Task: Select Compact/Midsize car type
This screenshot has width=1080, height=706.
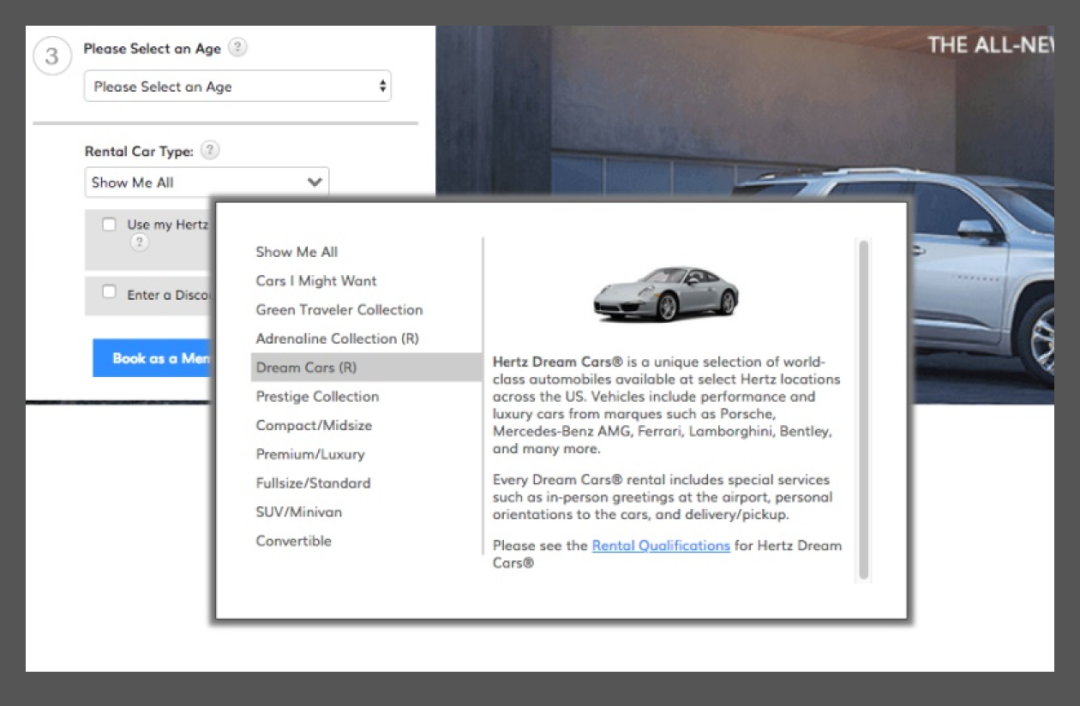Action: click(314, 426)
